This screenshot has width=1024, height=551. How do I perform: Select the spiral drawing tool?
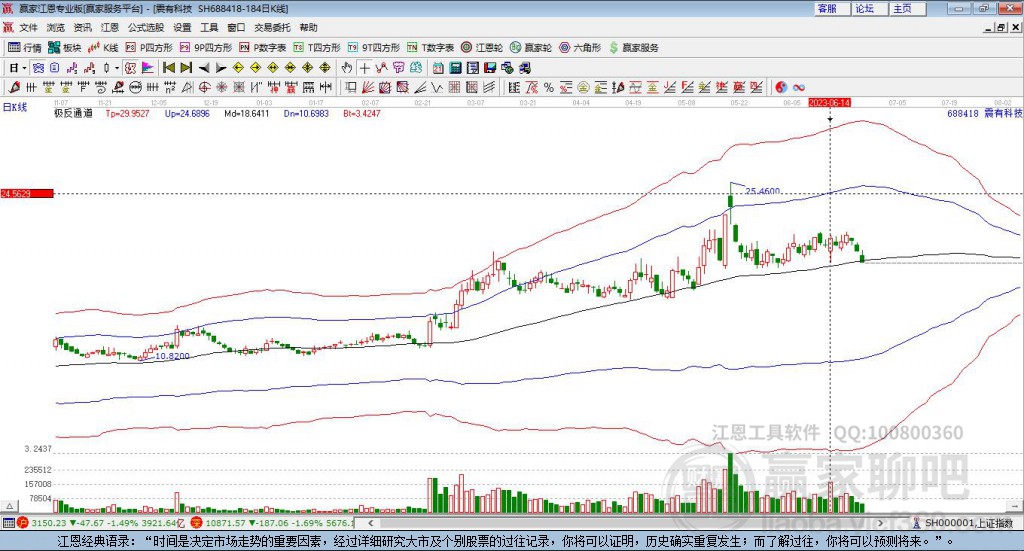(x=101, y=87)
